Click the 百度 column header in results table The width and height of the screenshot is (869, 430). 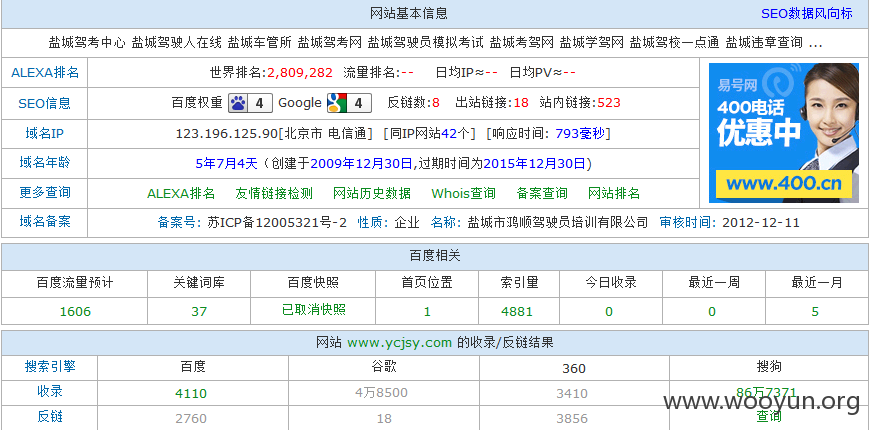coord(193,366)
